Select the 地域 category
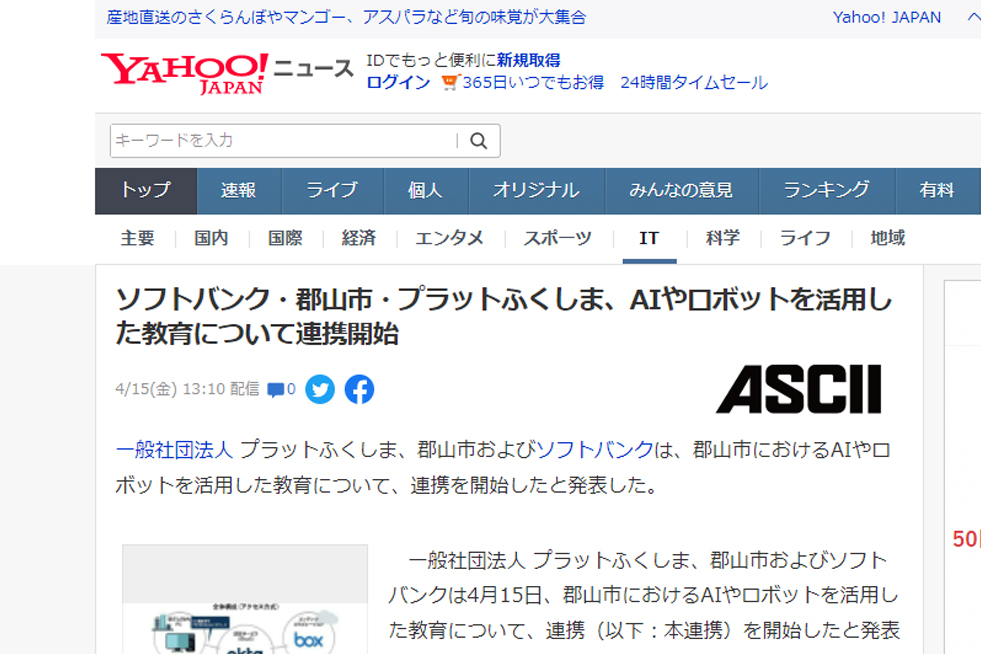981x654 pixels. pos(888,238)
